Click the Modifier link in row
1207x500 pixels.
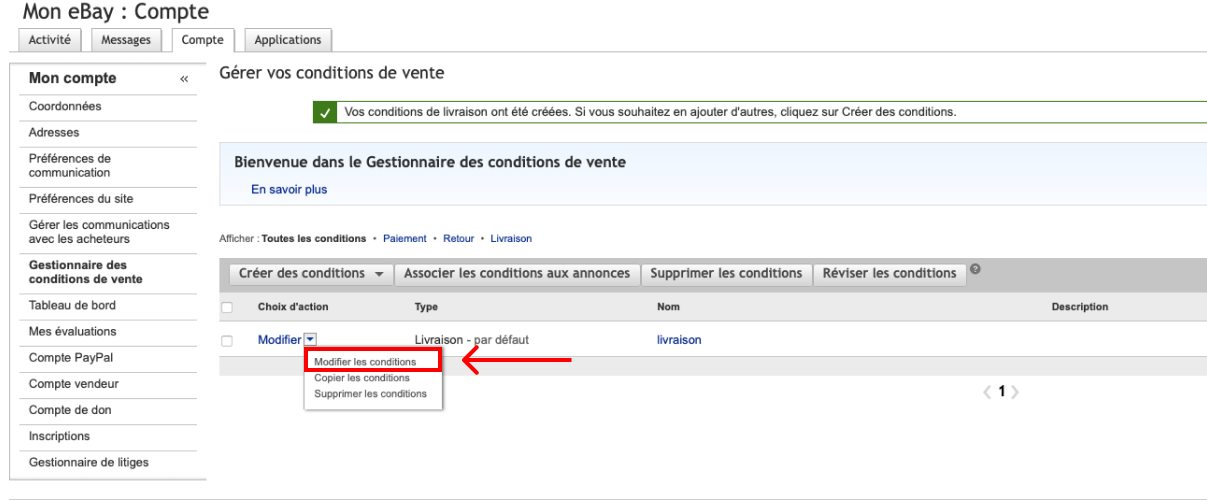pyautogui.click(x=279, y=340)
